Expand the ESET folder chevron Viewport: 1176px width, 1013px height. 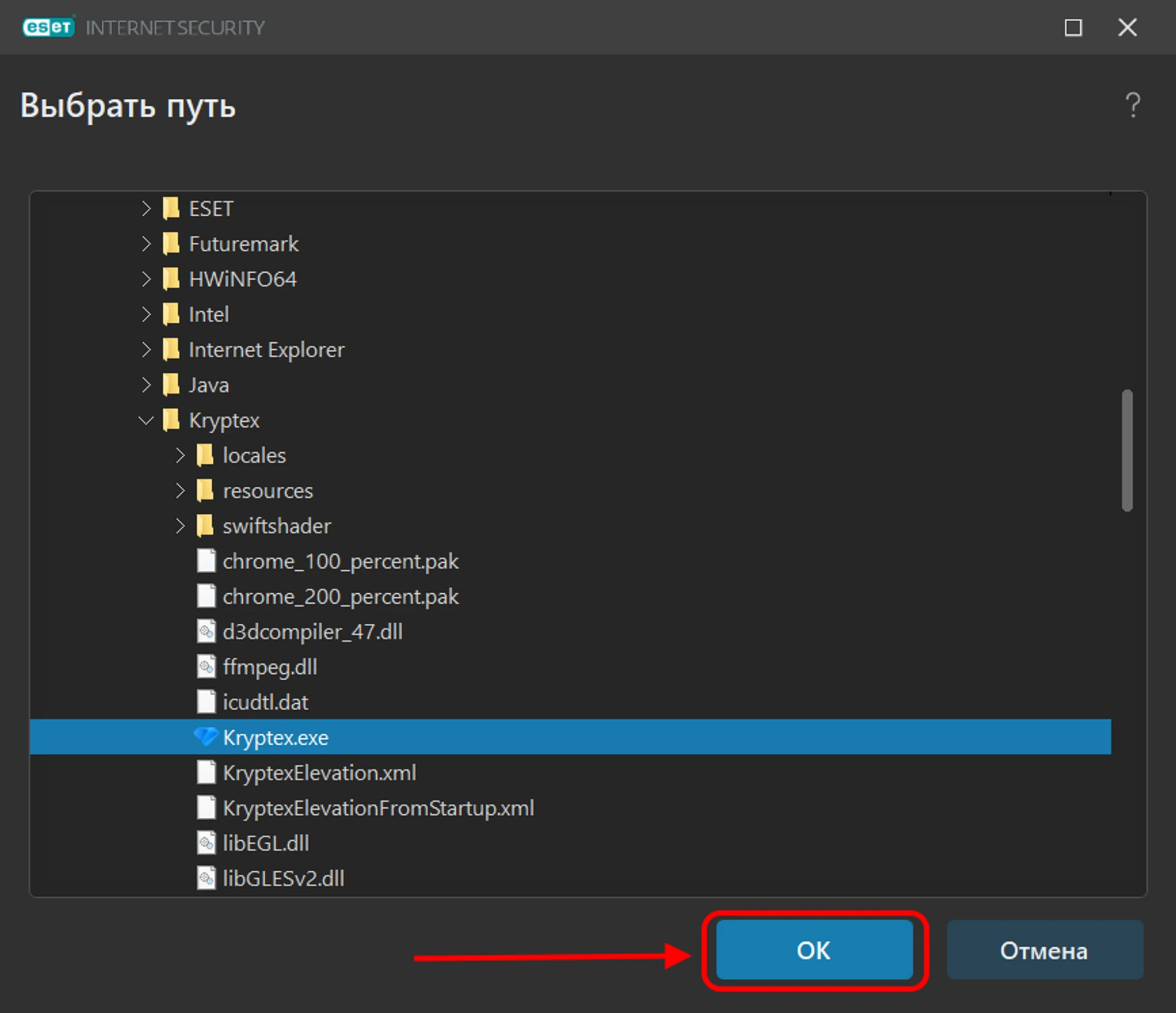(x=146, y=209)
